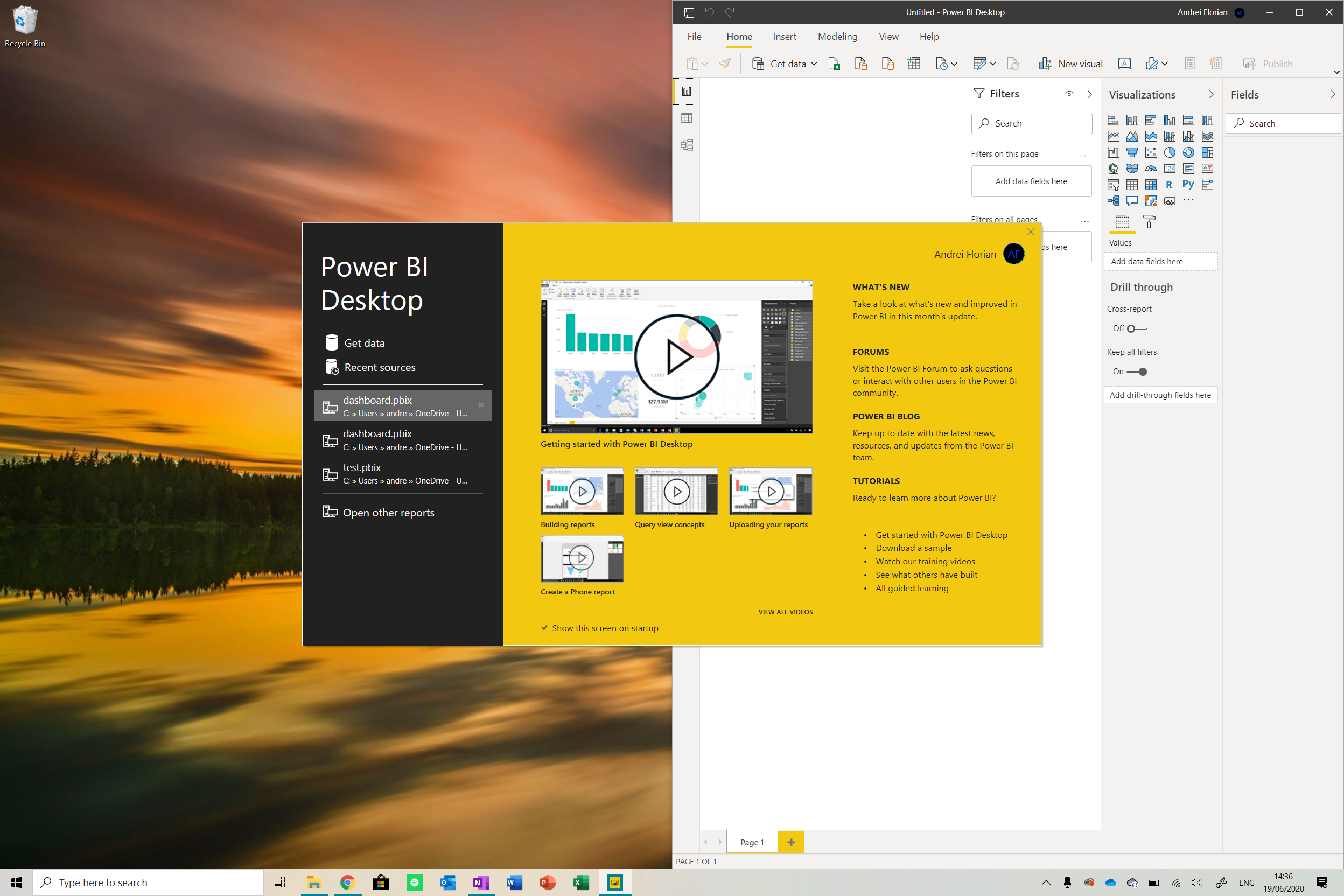Collapse the Visualizations pane chevron
Screen dimensions: 1344x896
tap(1211, 95)
